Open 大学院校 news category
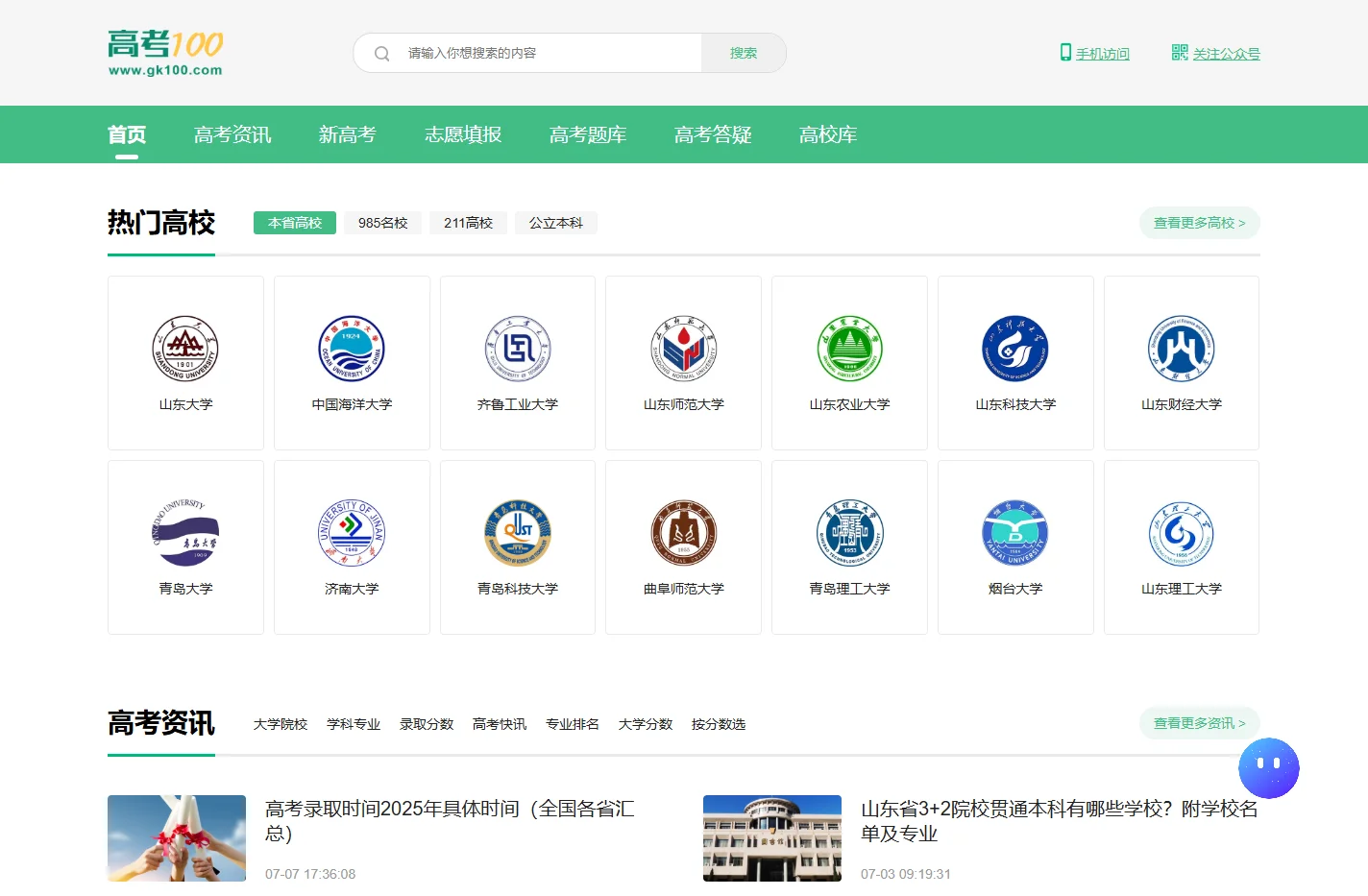The width and height of the screenshot is (1368, 896). pos(281,724)
